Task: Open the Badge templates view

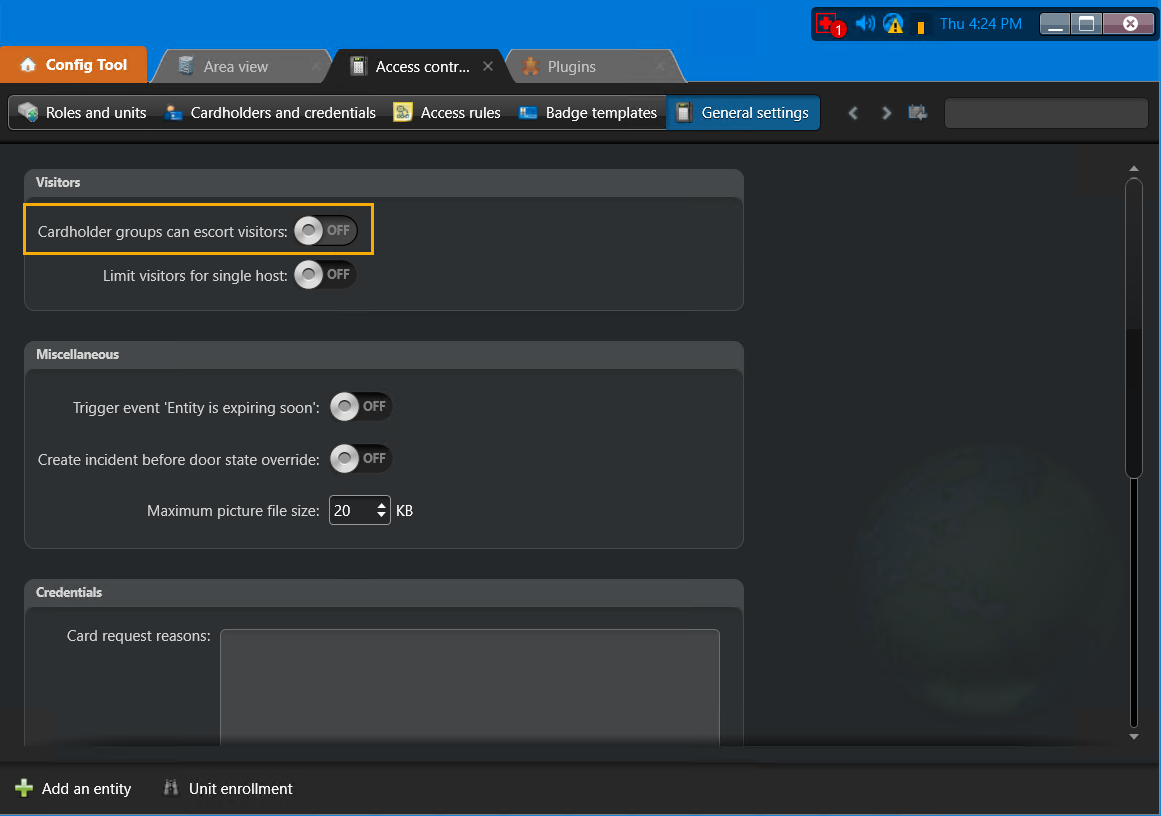Action: click(x=527, y=113)
